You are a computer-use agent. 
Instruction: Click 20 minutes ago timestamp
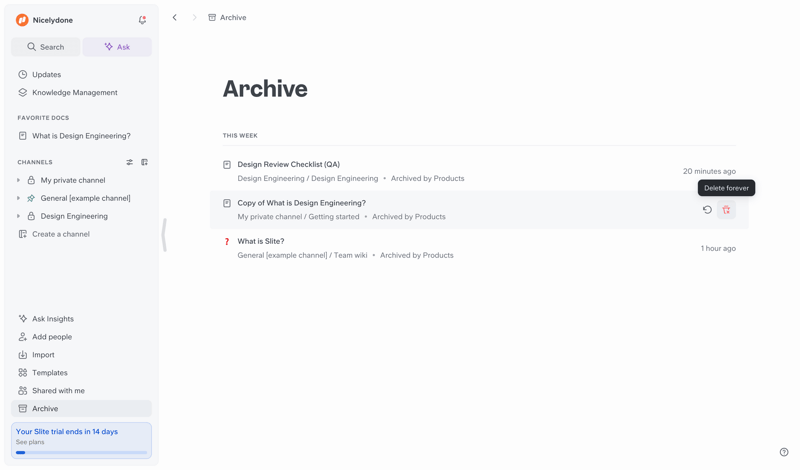(x=709, y=171)
